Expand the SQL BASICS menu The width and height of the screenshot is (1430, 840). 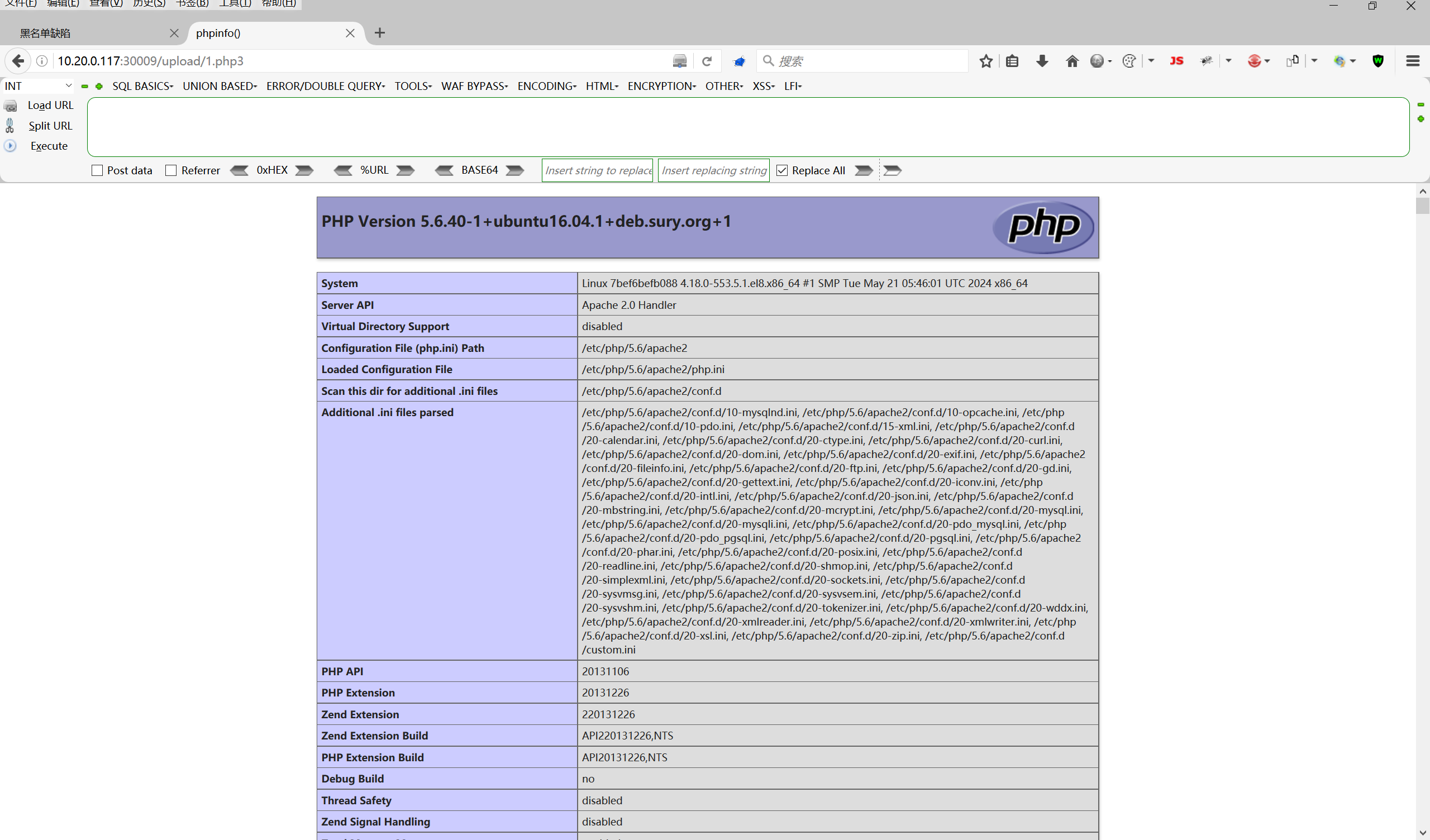click(x=142, y=85)
